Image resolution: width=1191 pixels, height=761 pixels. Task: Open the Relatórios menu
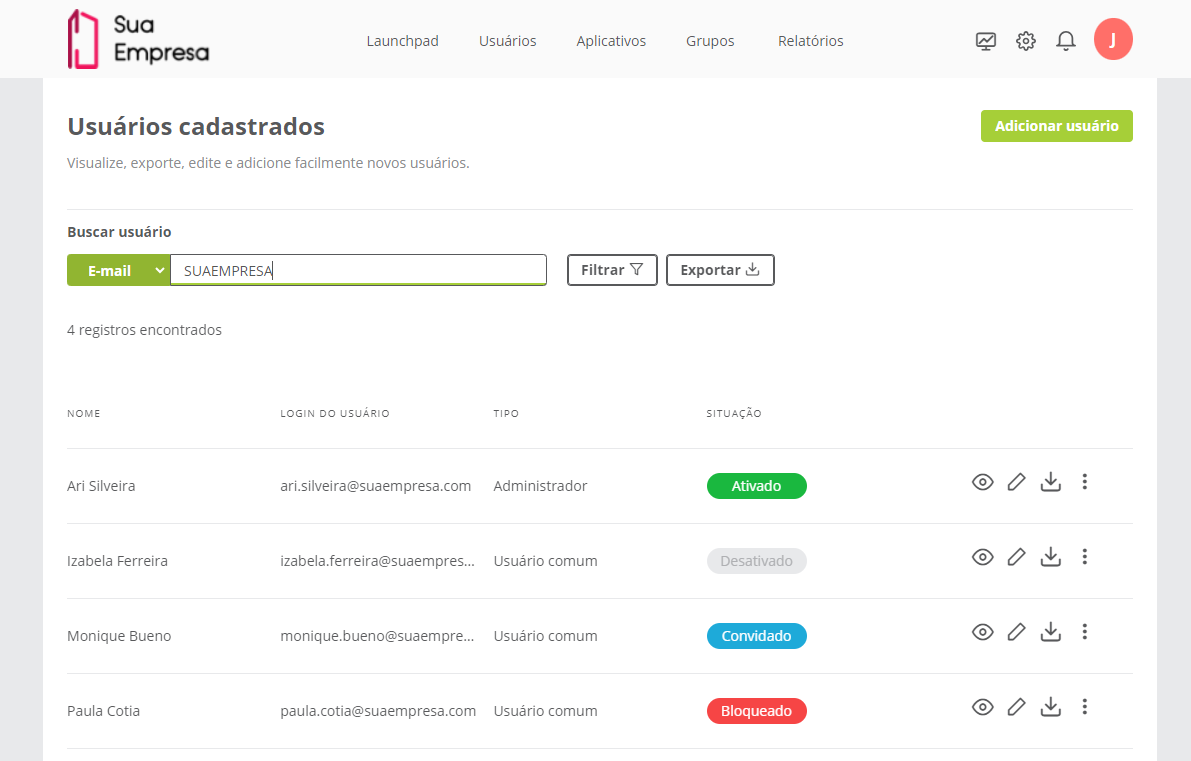[810, 41]
